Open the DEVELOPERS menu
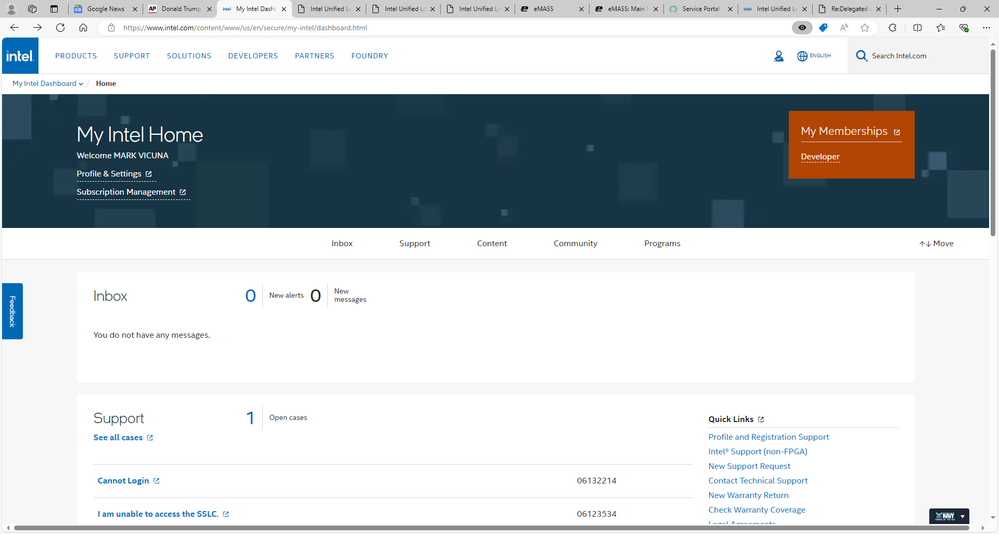The width and height of the screenshot is (999, 534). click(x=253, y=56)
